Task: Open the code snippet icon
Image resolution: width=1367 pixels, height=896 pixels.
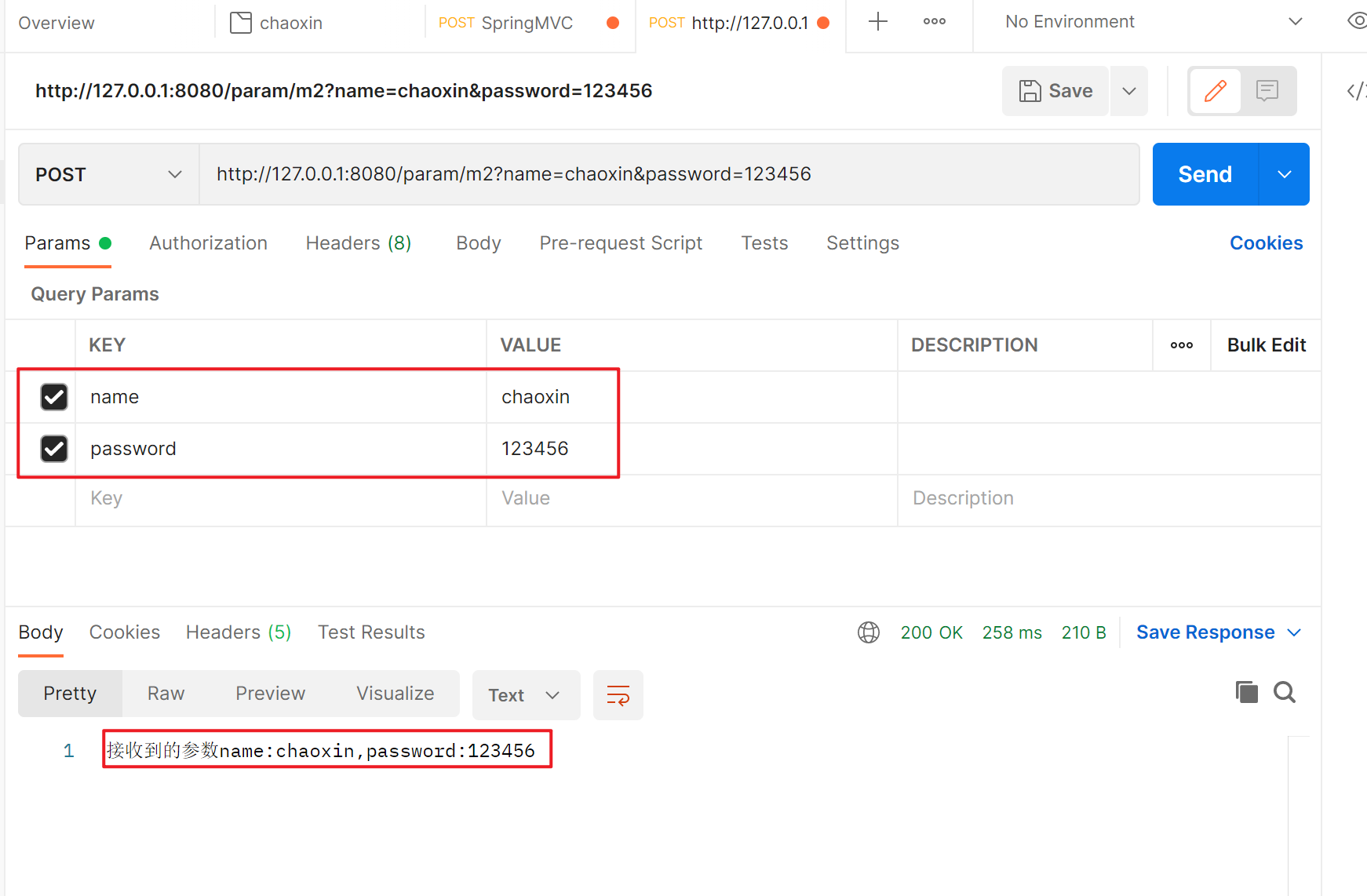Action: pos(1357,91)
